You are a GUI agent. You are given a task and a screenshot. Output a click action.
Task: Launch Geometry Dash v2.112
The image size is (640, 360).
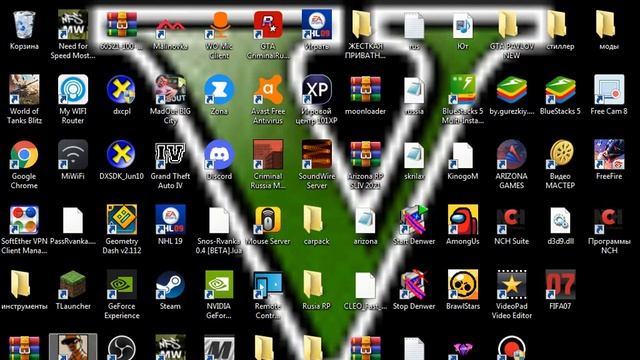pos(122,220)
